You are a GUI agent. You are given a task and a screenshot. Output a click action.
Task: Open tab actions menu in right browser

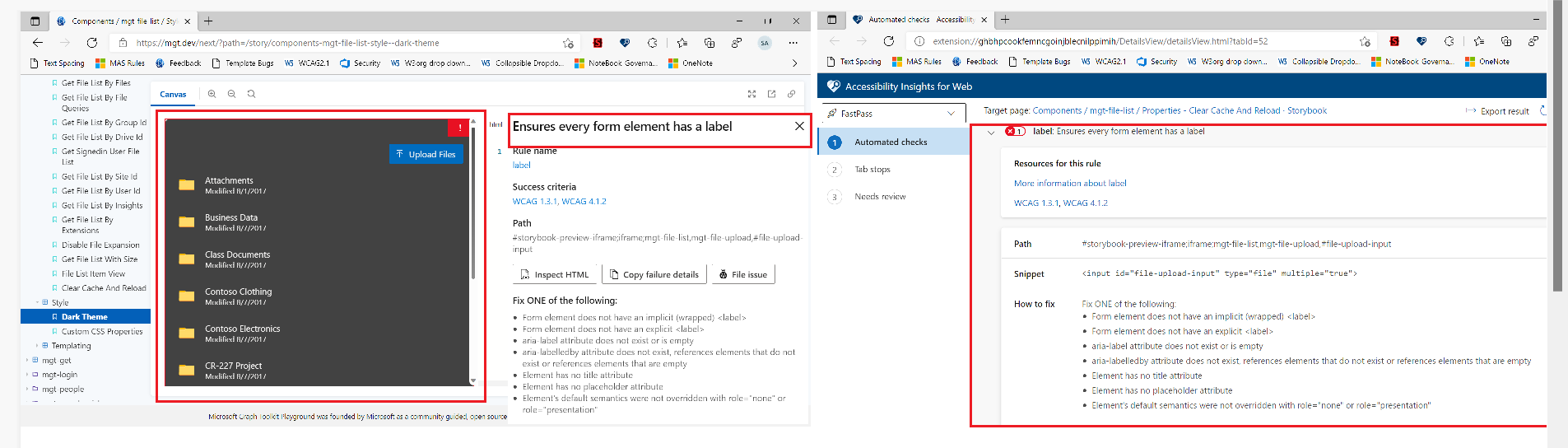point(832,20)
